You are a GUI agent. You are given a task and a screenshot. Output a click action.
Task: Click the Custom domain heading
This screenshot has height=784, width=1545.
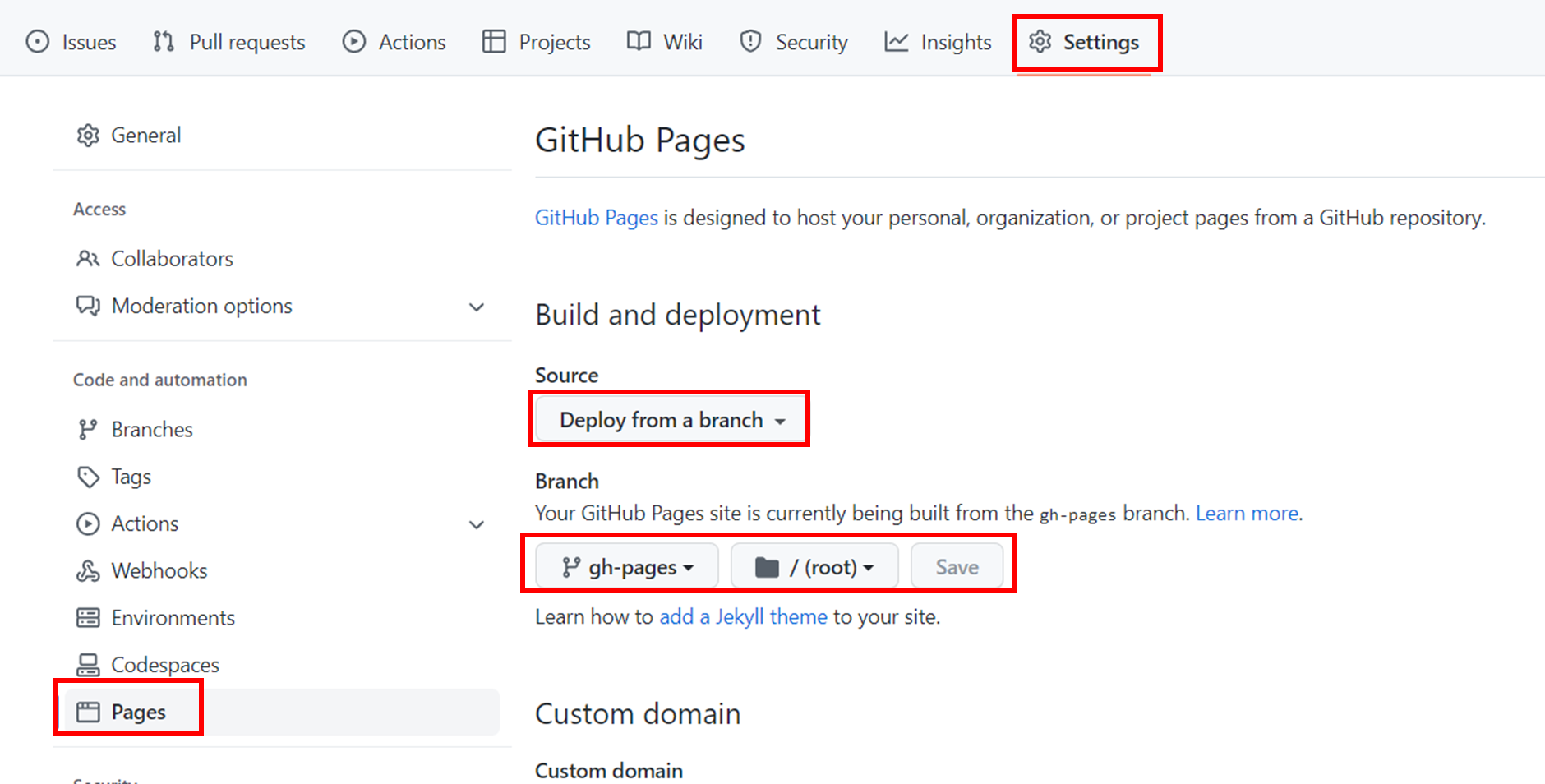pyautogui.click(x=638, y=714)
